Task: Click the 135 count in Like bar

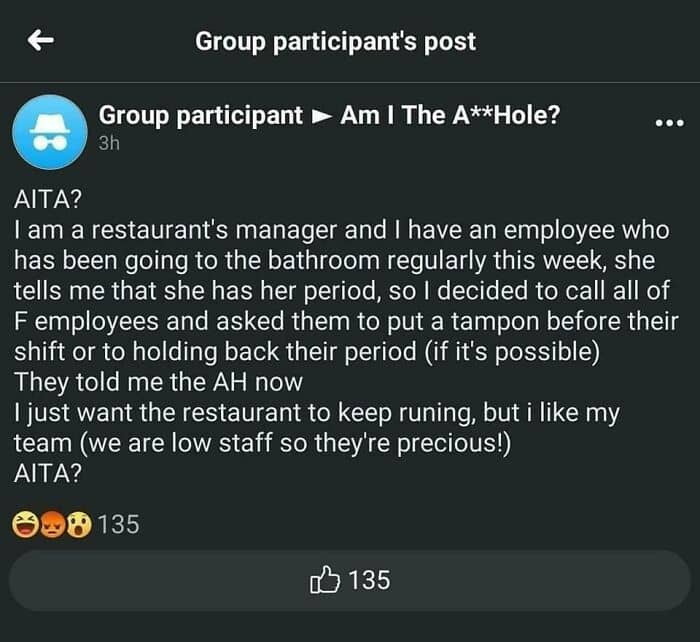Action: pyautogui.click(x=369, y=580)
